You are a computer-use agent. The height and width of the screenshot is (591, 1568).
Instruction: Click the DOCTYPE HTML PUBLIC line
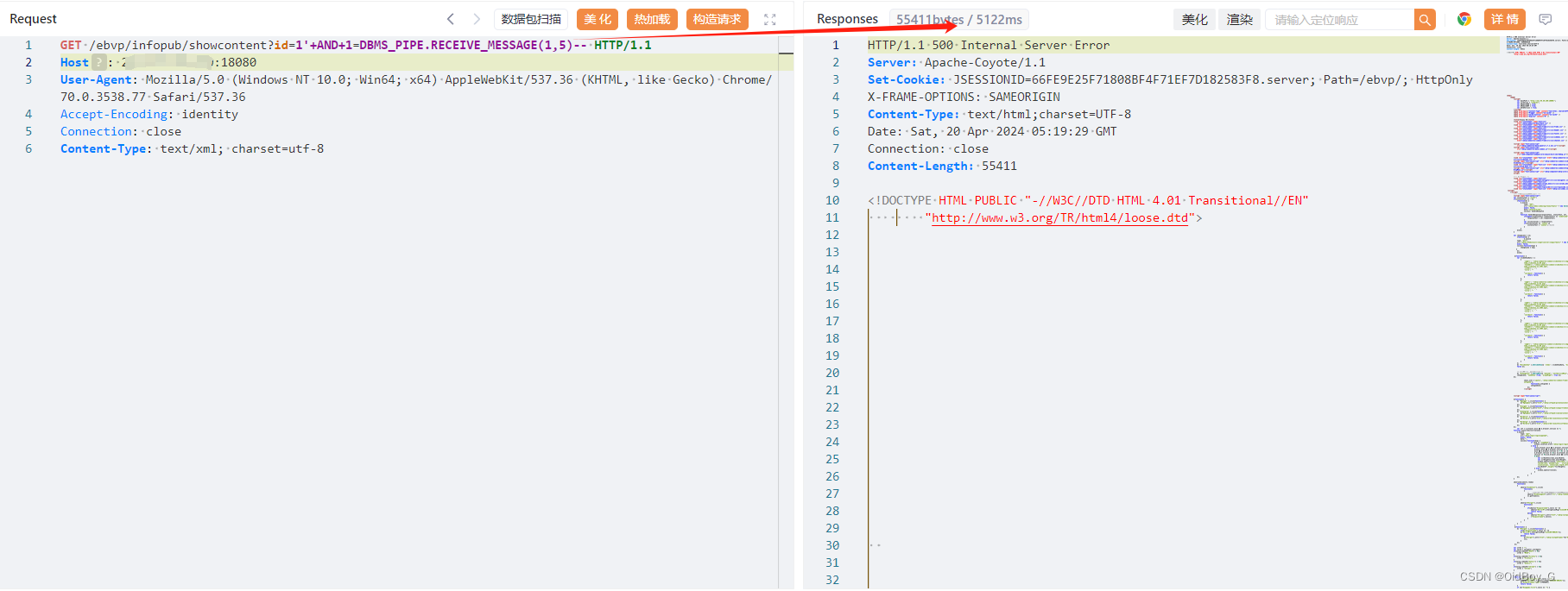point(1088,200)
